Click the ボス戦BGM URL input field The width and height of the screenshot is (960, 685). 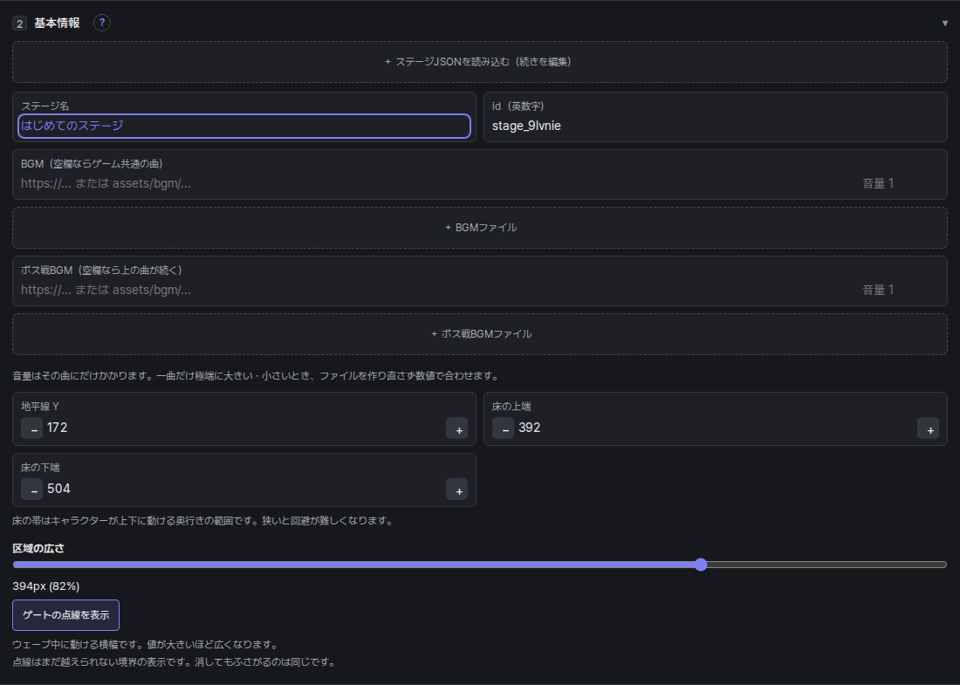click(x=437, y=290)
